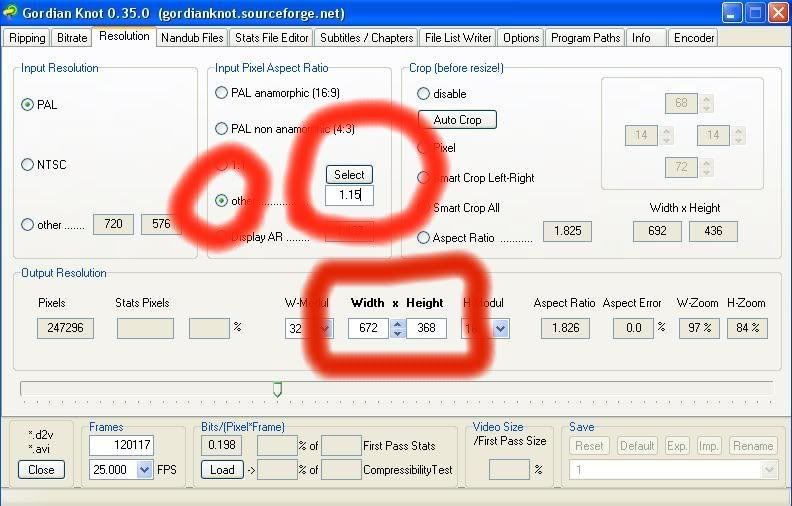
Task: Go to Stats File Editor tab
Action: [271, 38]
